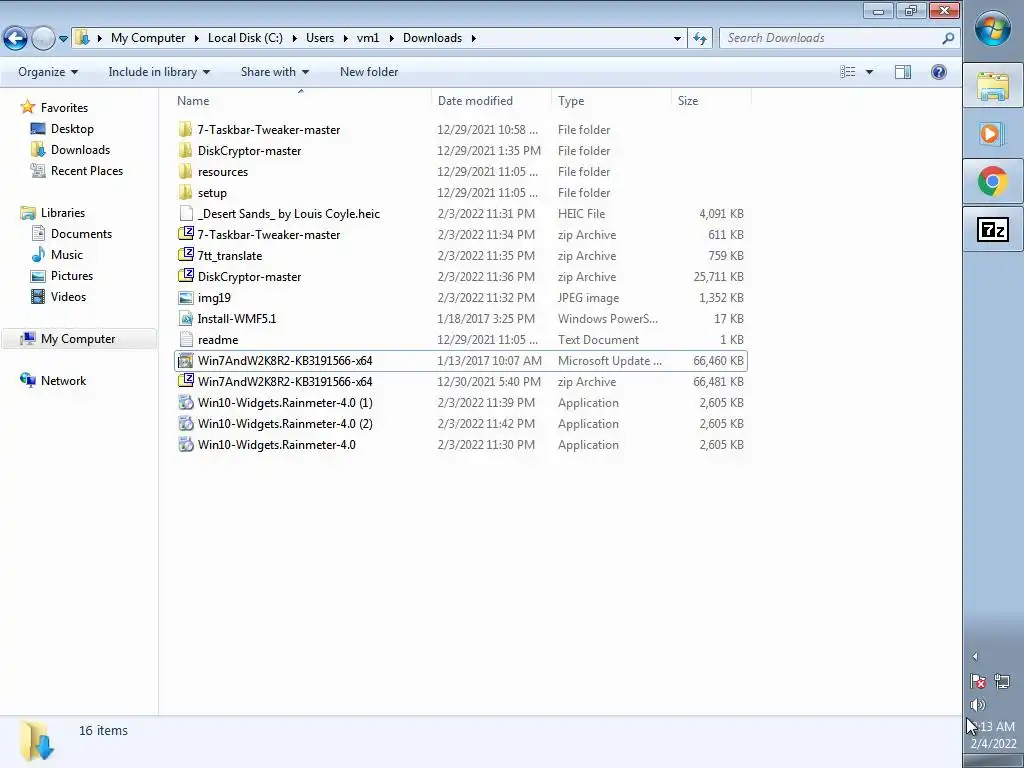The image size is (1024, 768).
Task: Select the Desert Sands heic file icon
Action: (185, 214)
